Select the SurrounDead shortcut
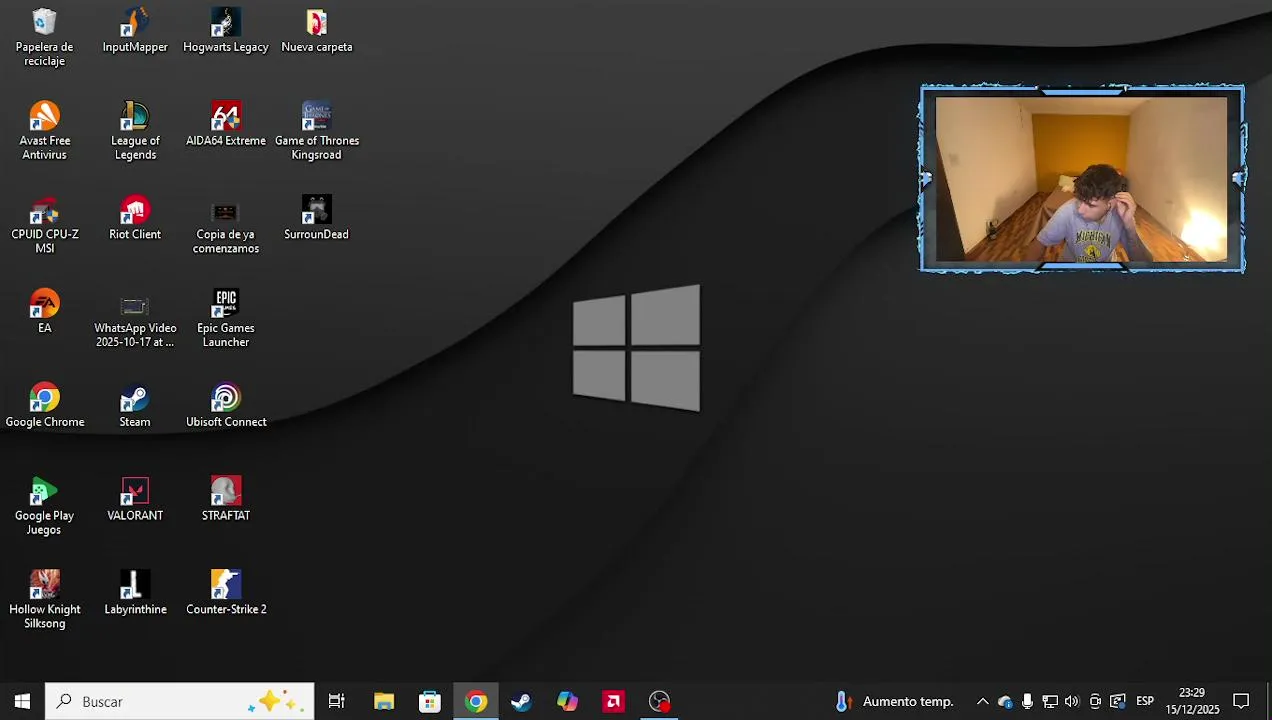 pyautogui.click(x=316, y=219)
